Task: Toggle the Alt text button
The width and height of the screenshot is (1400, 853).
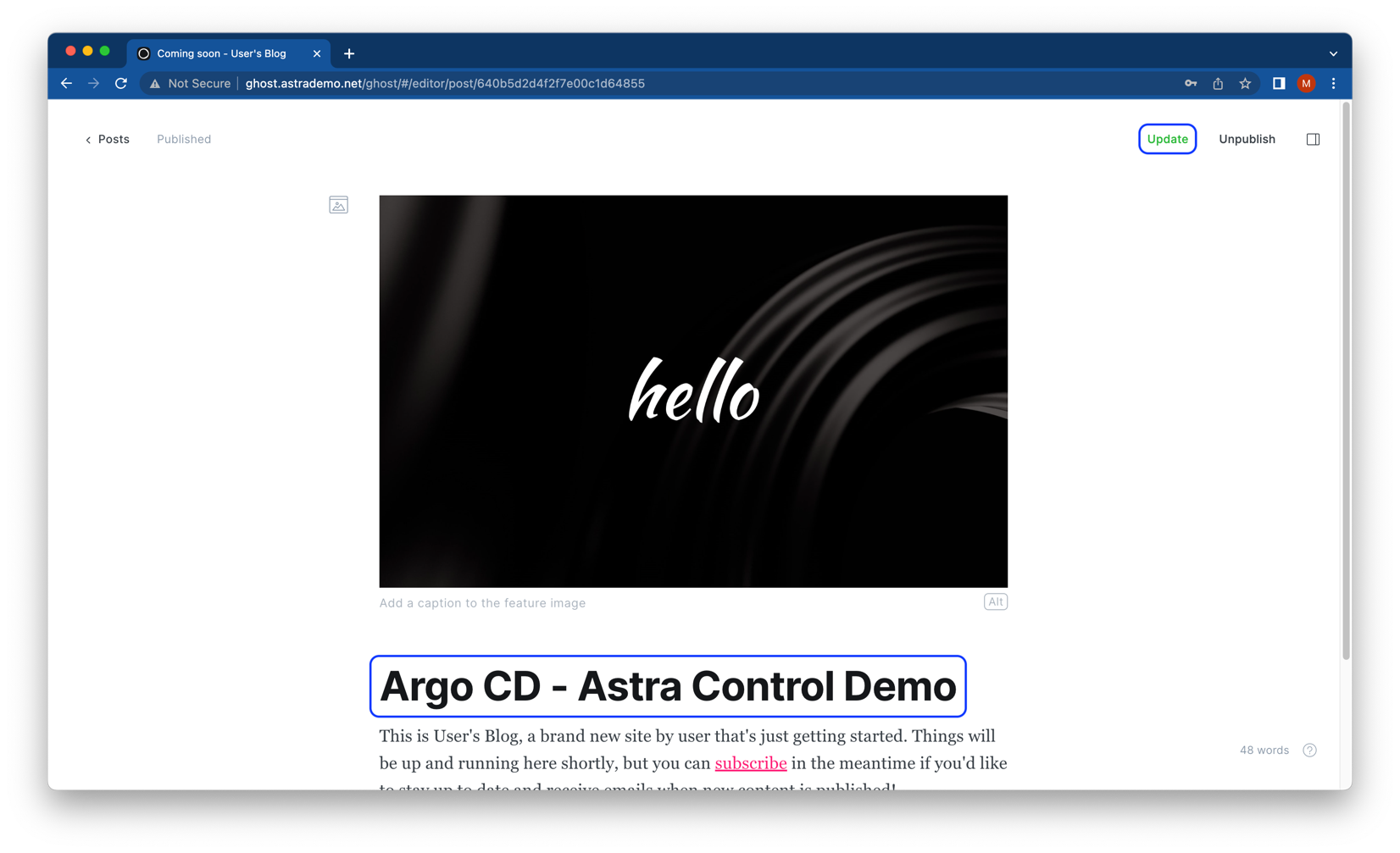Action: [x=995, y=601]
